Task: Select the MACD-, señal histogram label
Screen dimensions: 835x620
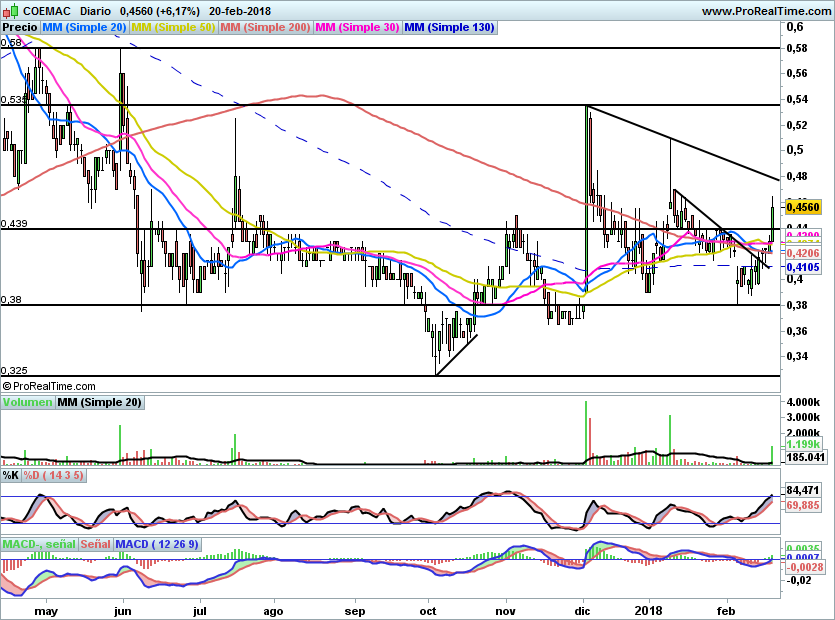Action: pyautogui.click(x=37, y=544)
